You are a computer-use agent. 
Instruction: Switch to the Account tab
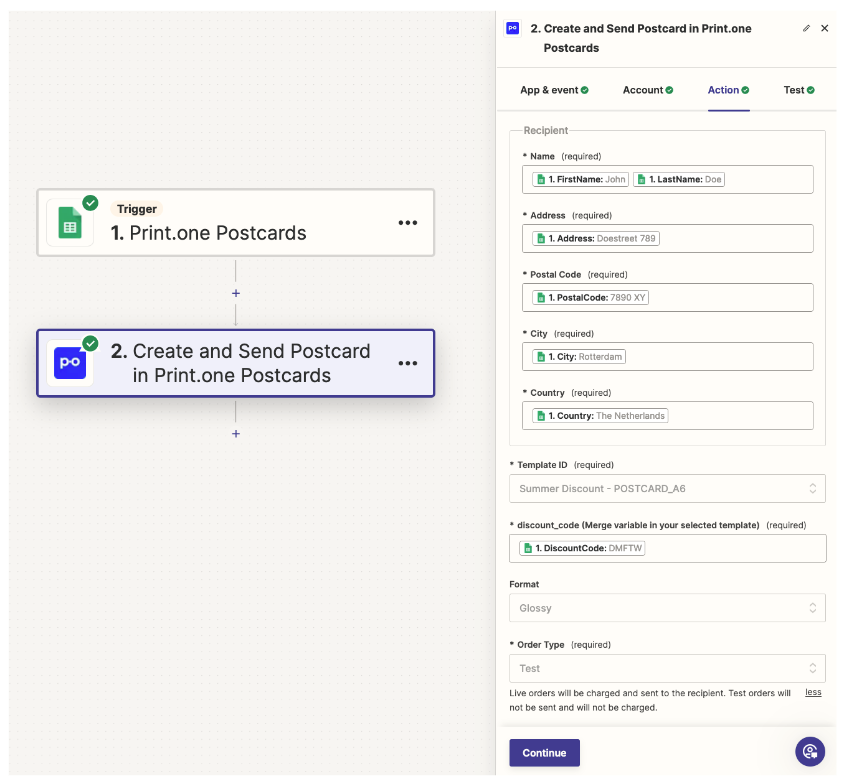[x=648, y=90]
